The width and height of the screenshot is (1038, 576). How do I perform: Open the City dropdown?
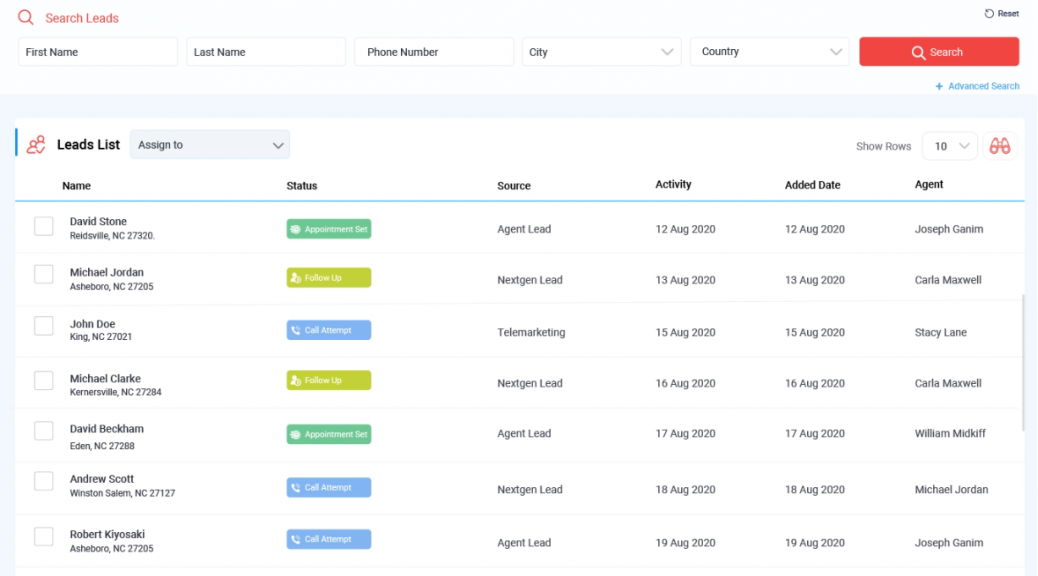click(x=601, y=52)
